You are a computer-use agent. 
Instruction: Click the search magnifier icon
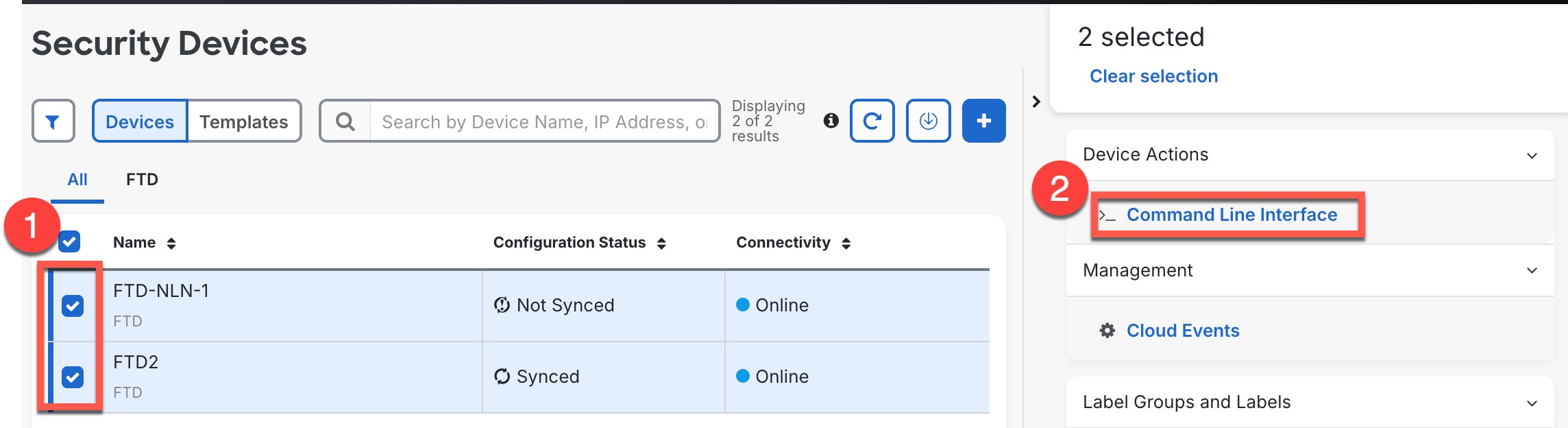(x=345, y=121)
